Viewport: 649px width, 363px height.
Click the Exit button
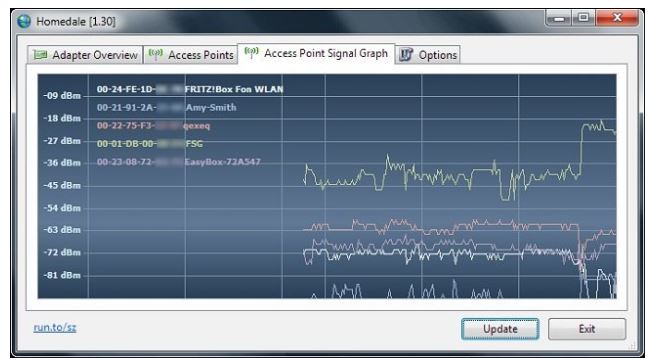pyautogui.click(x=587, y=329)
